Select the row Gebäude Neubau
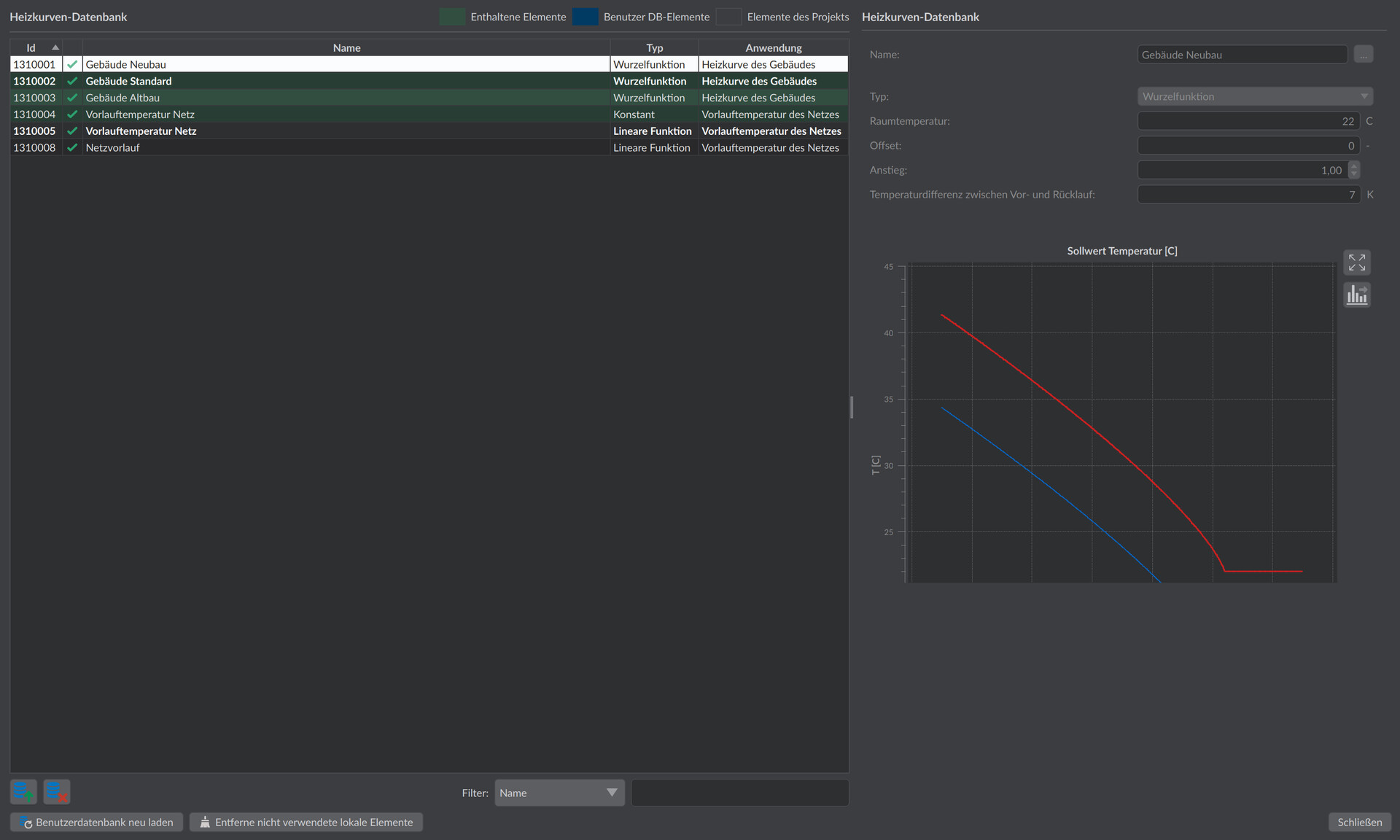The image size is (1400, 840). click(429, 64)
